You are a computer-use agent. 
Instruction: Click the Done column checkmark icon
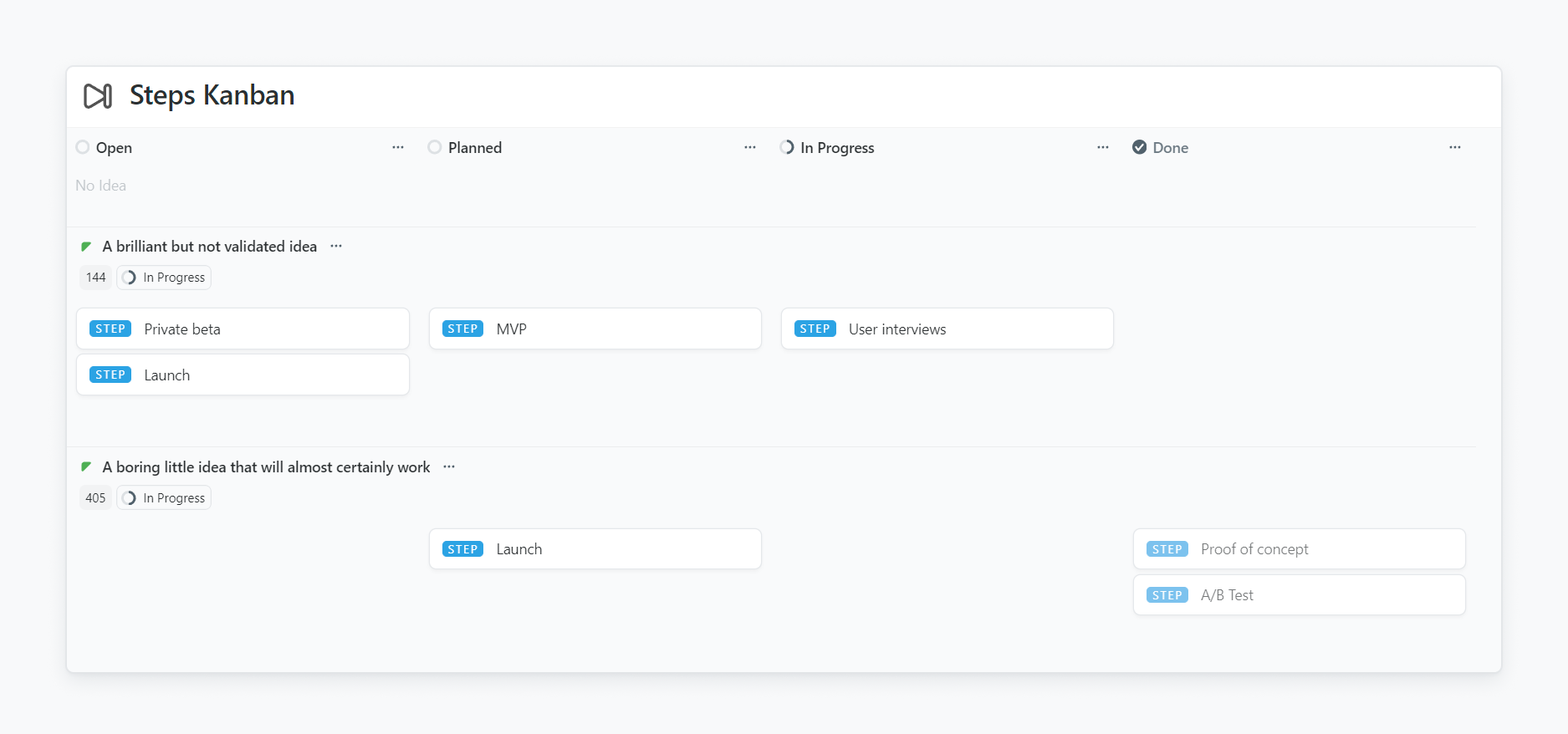[x=1139, y=147]
